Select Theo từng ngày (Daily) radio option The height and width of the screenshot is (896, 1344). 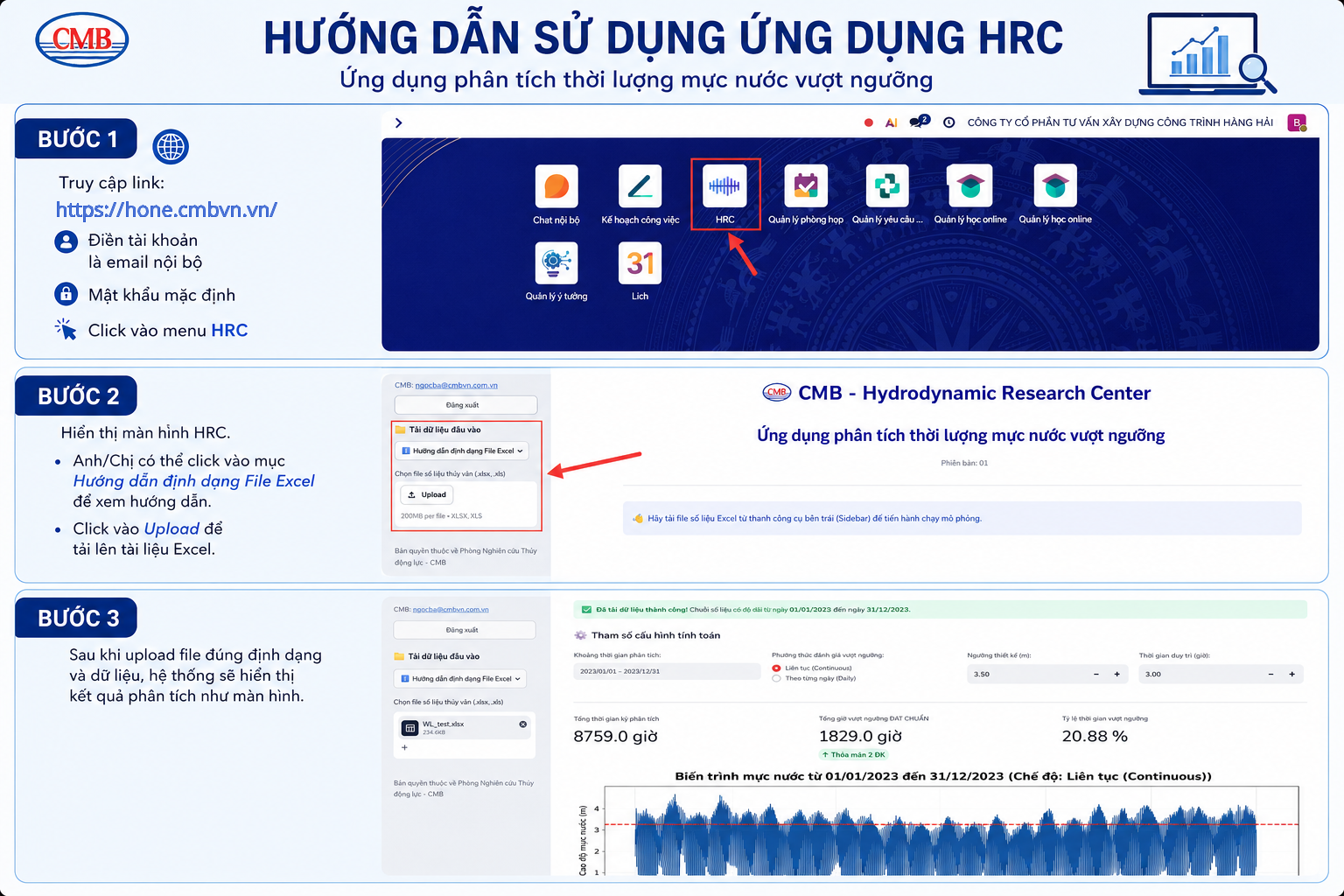(776, 678)
